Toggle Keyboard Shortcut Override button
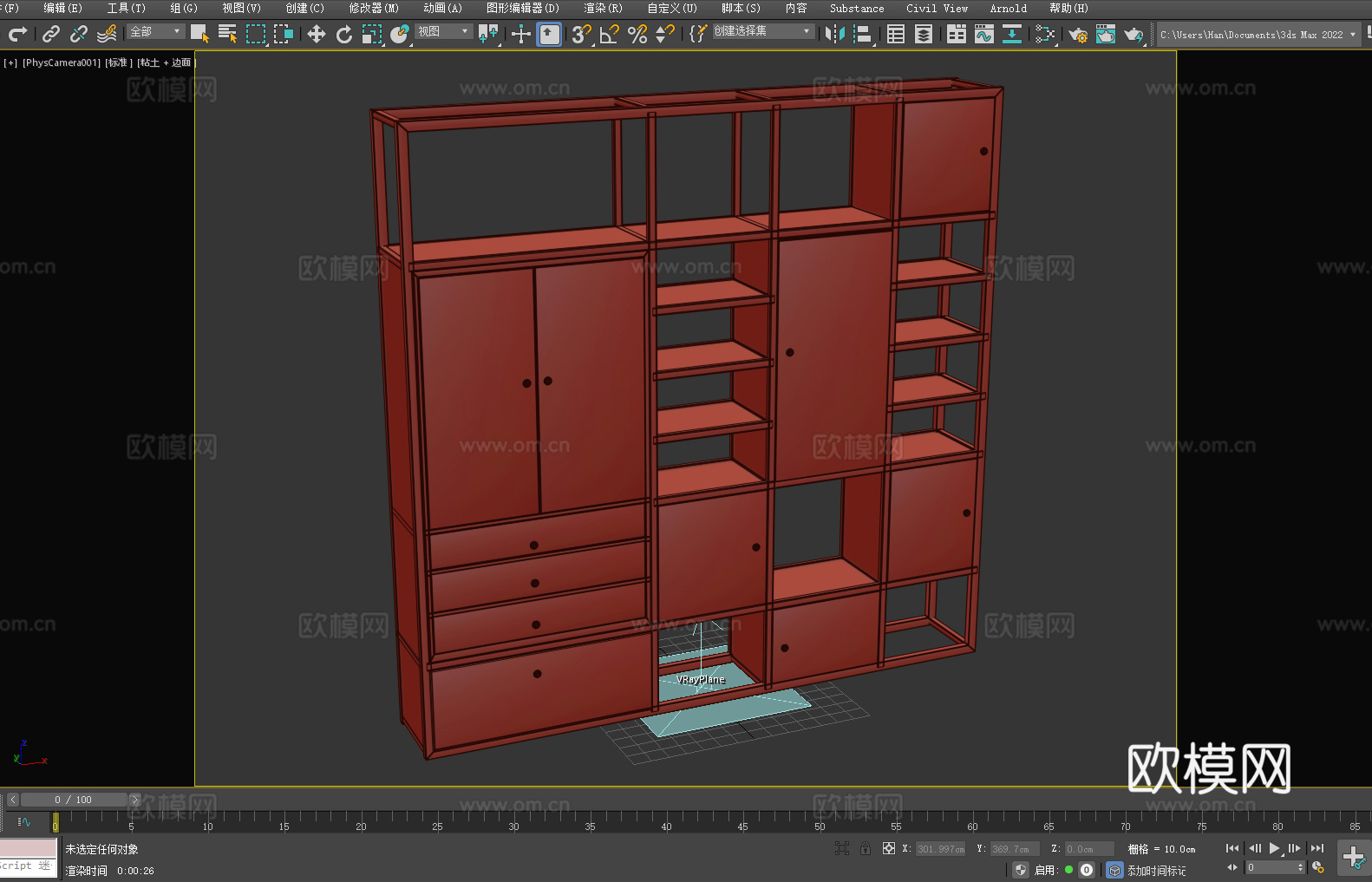This screenshot has width=1372, height=882. coord(549,34)
